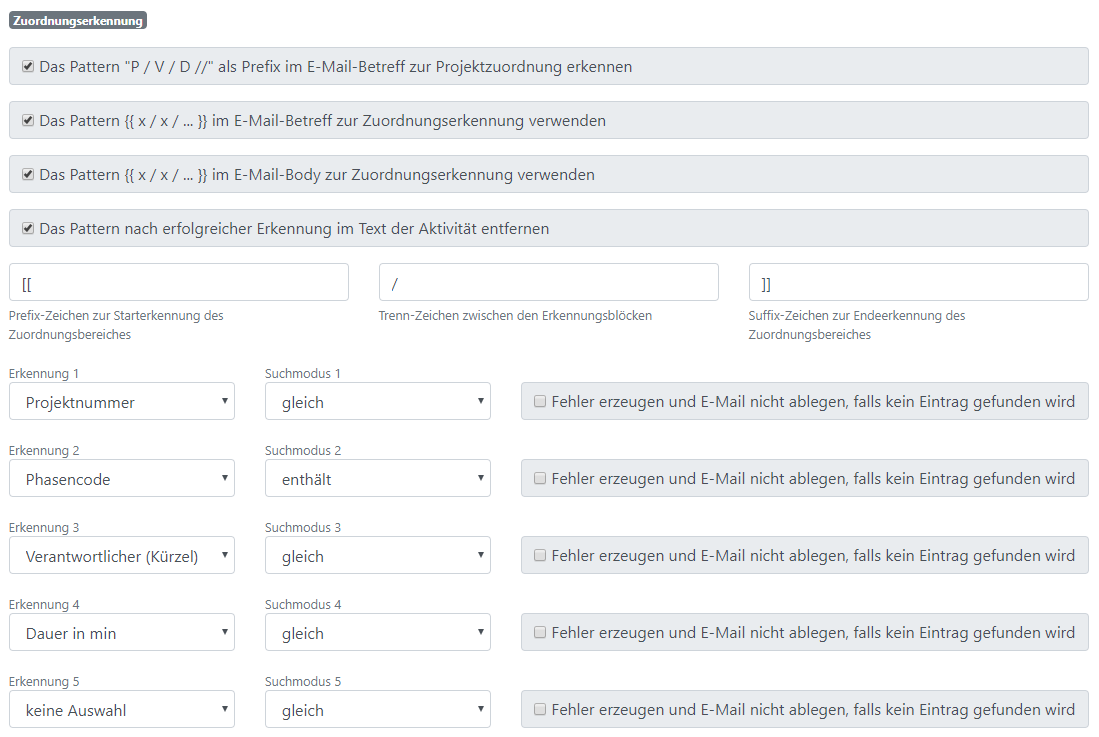This screenshot has height=737, width=1099.
Task: Open the Erkennung 1 Projektnummer dropdown
Action: (x=122, y=401)
